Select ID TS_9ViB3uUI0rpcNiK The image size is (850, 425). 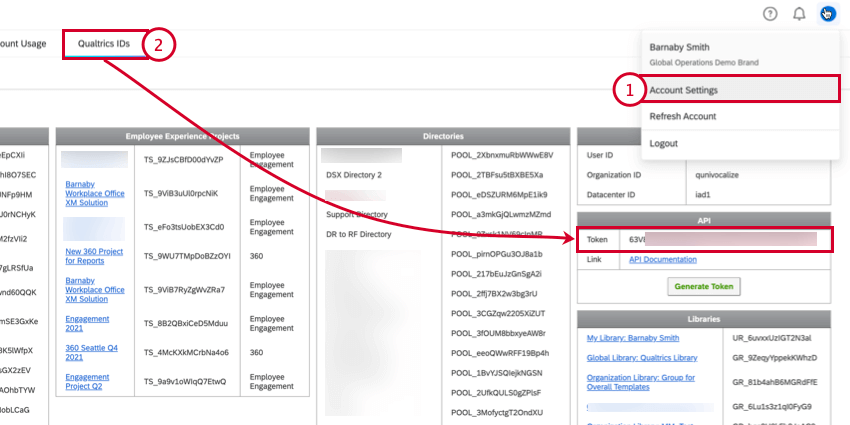181,194
